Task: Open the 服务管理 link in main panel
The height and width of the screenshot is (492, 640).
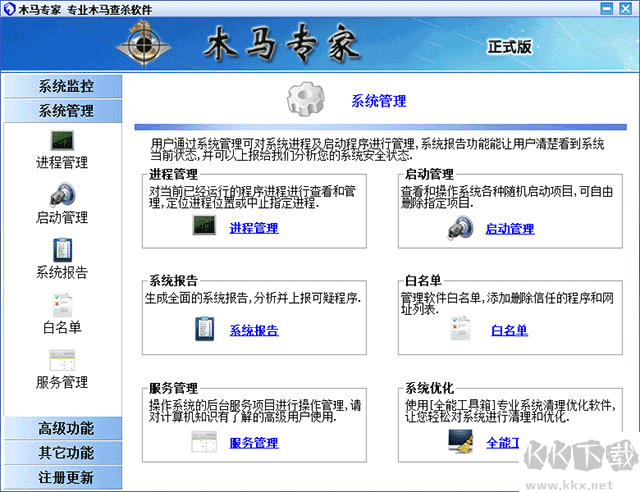Action: tap(254, 443)
